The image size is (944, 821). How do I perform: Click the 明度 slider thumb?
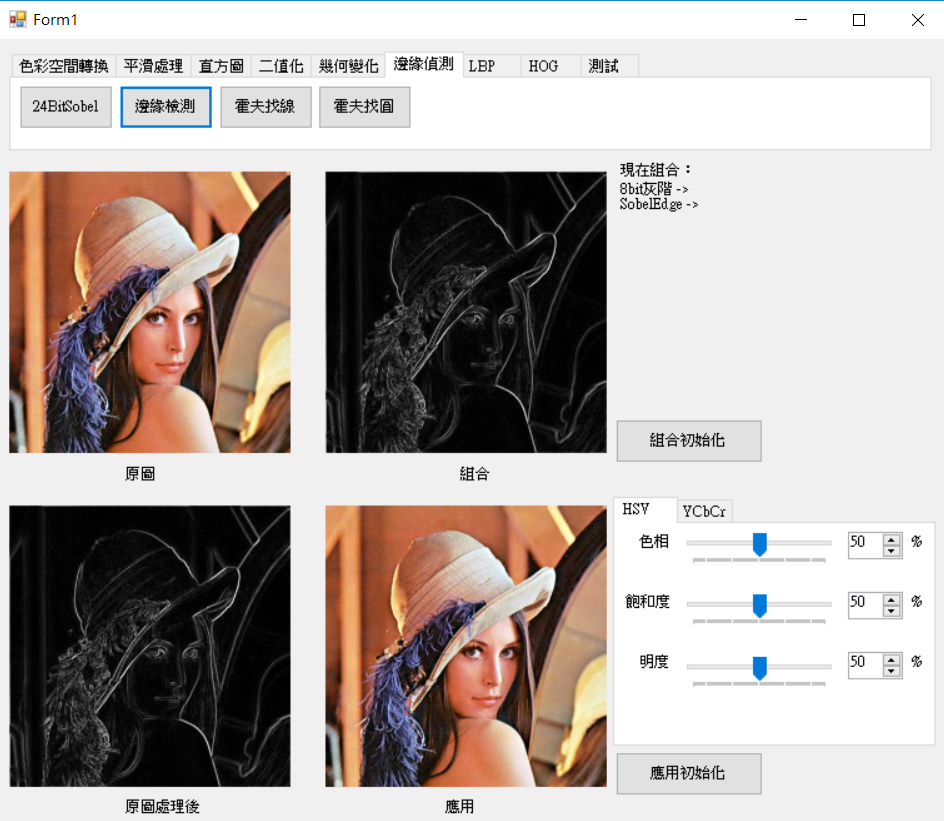click(x=760, y=668)
